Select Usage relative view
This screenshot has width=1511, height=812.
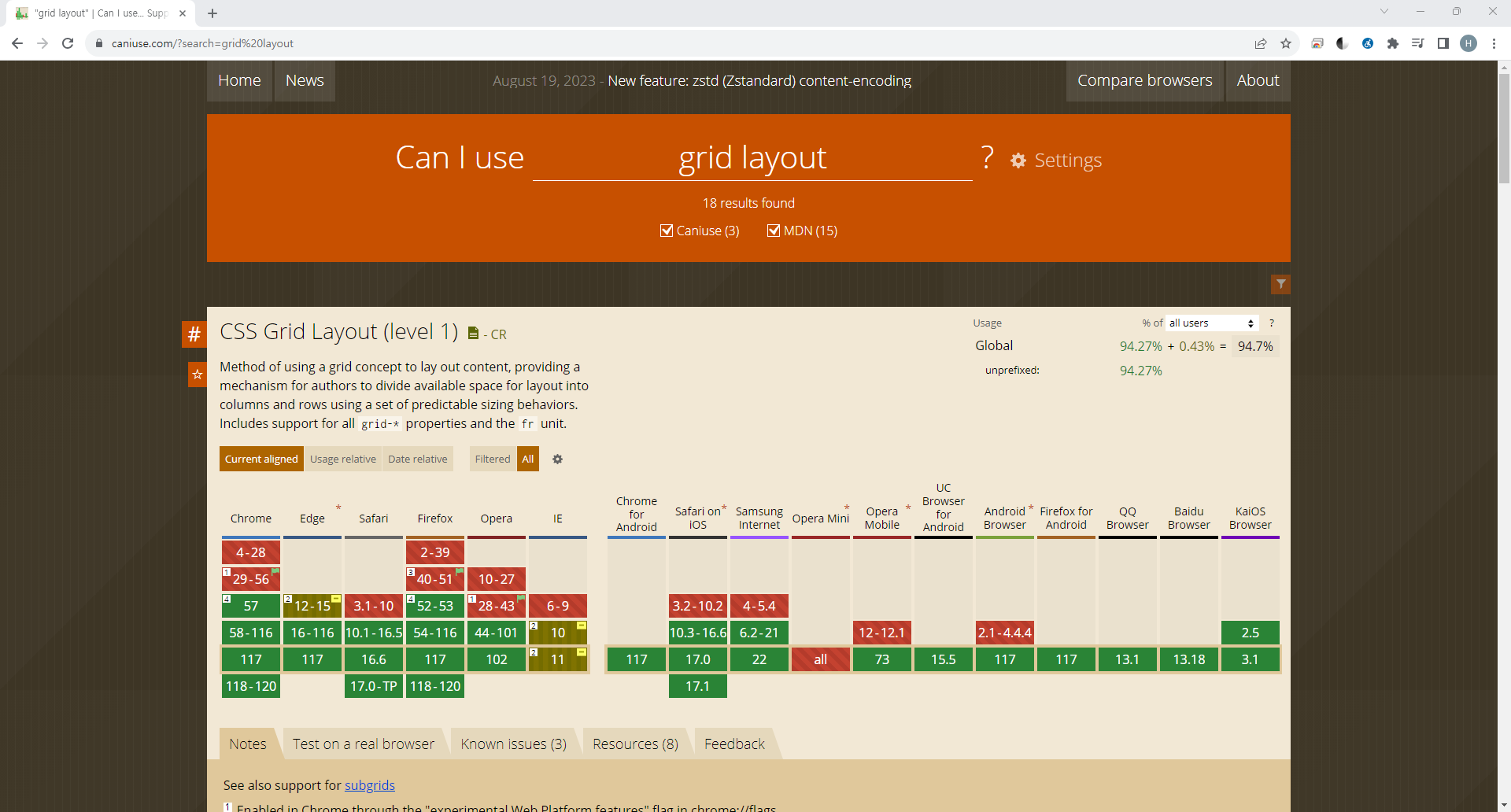coord(342,459)
